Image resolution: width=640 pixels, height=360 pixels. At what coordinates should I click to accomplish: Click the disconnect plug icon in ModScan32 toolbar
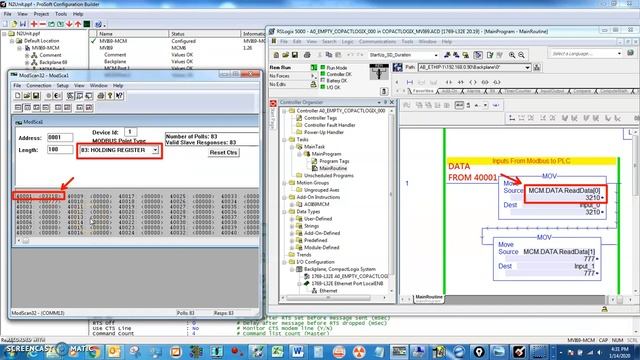pos(58,96)
